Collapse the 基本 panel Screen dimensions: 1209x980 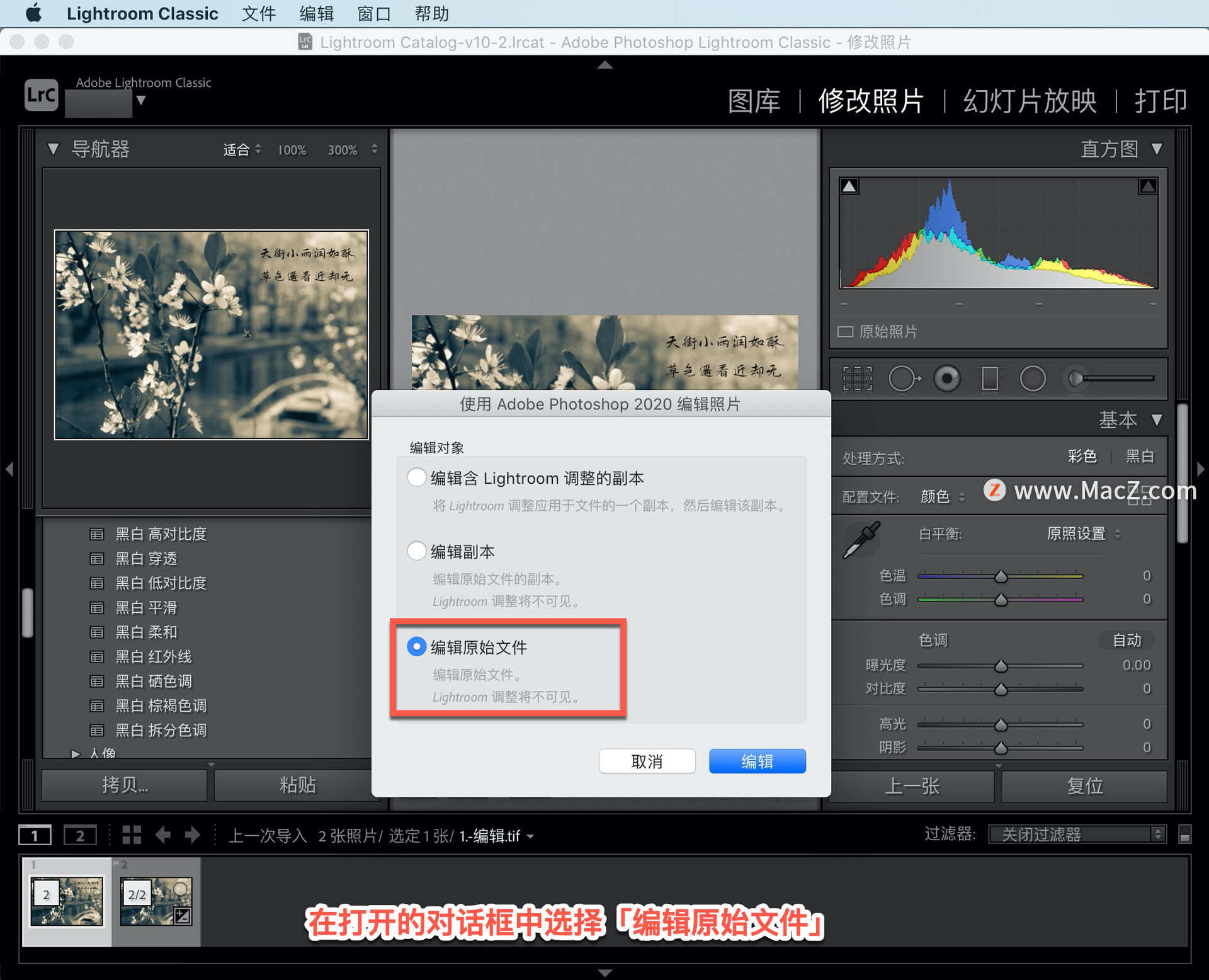pyautogui.click(x=1157, y=419)
